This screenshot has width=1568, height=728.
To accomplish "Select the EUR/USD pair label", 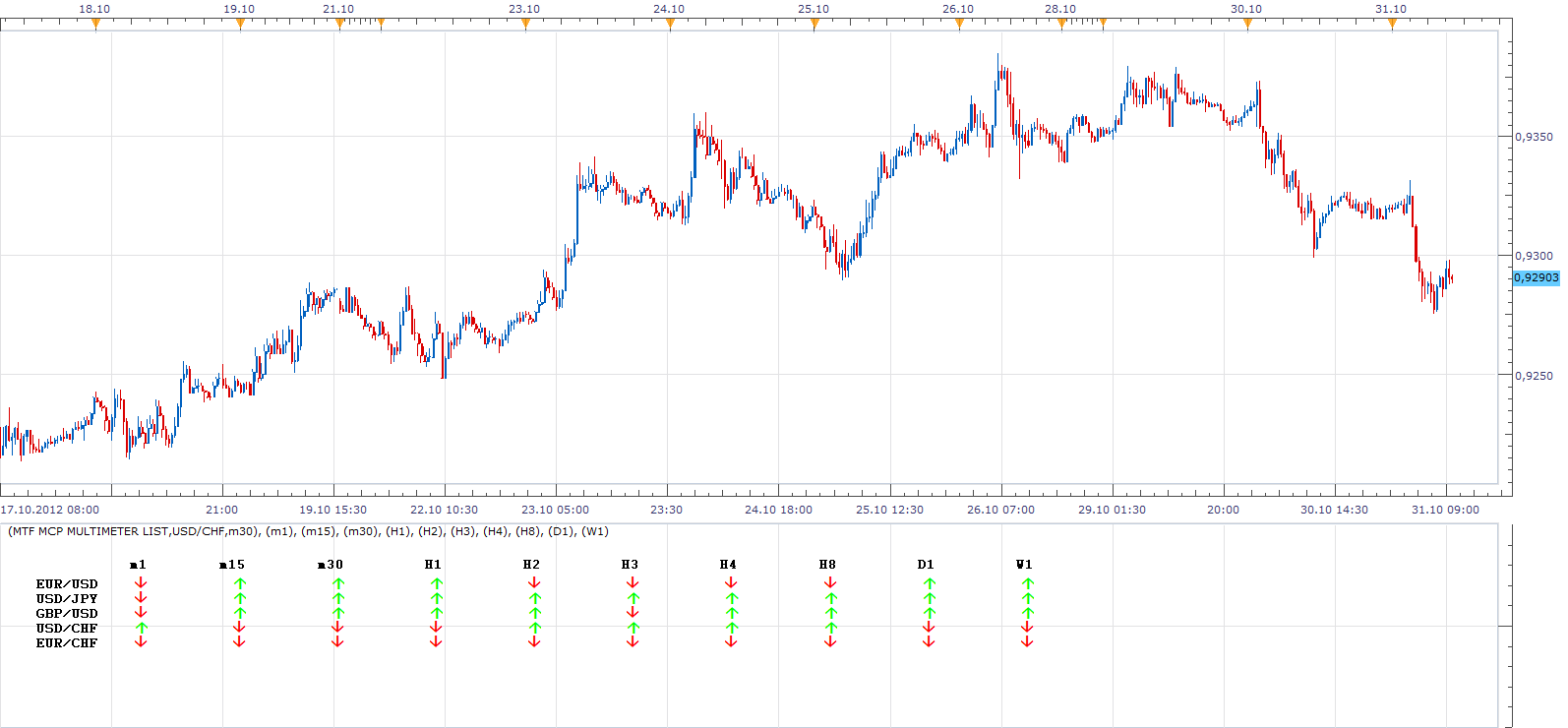I will [67, 584].
